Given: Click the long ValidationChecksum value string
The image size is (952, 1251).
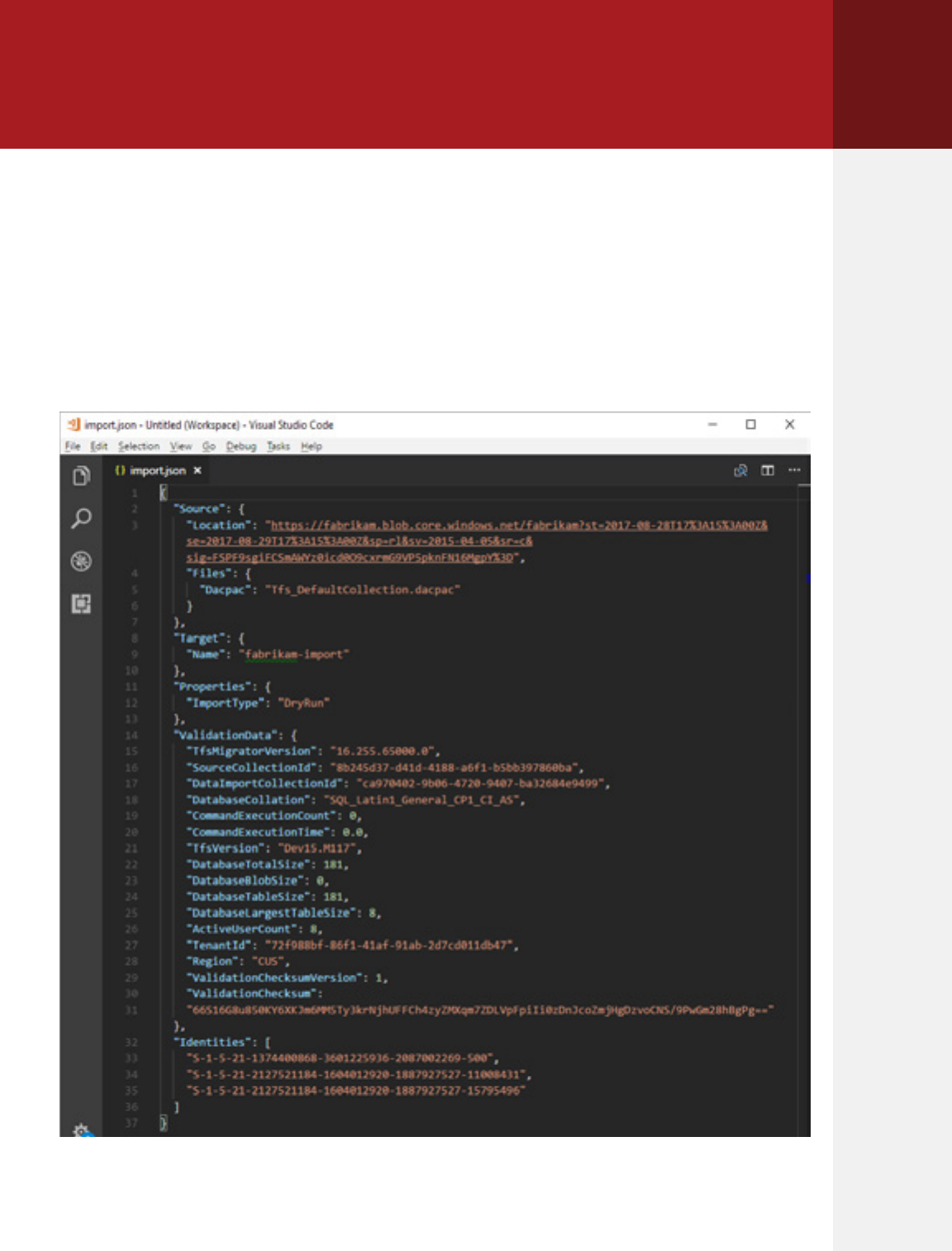Looking at the screenshot, I should [x=481, y=1010].
